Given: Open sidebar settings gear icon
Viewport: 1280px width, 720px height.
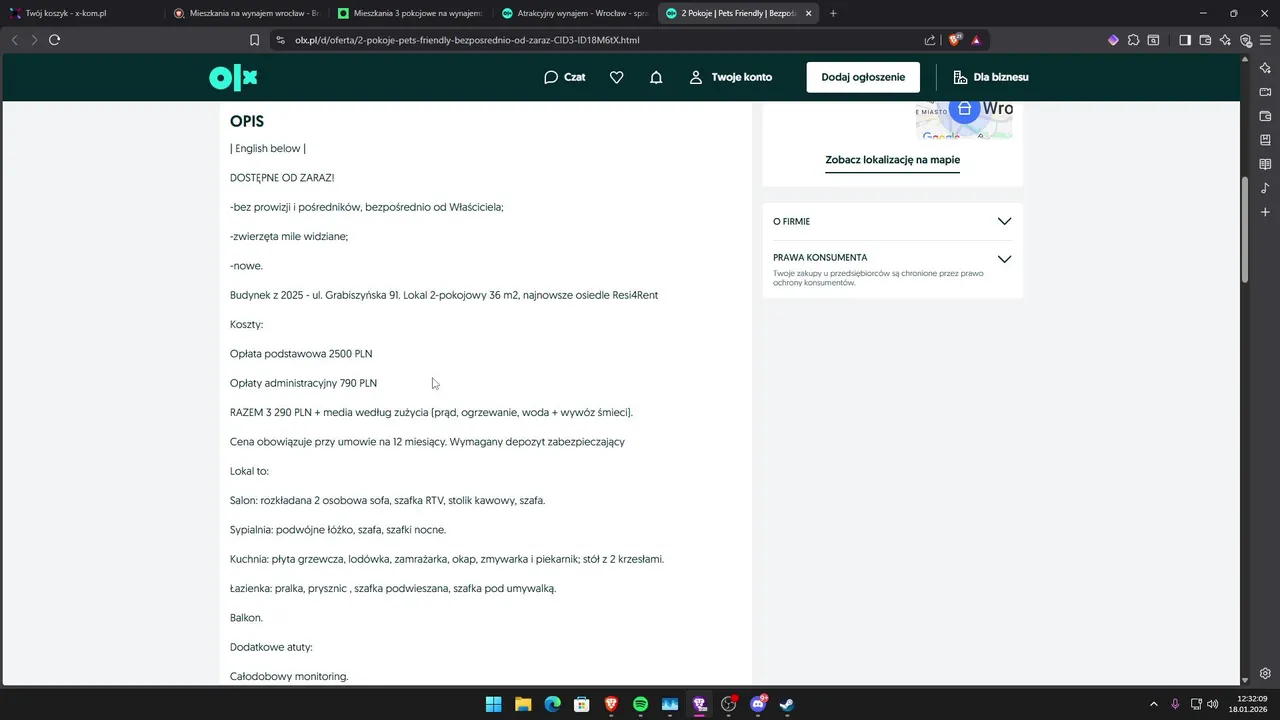Looking at the screenshot, I should [1265, 673].
